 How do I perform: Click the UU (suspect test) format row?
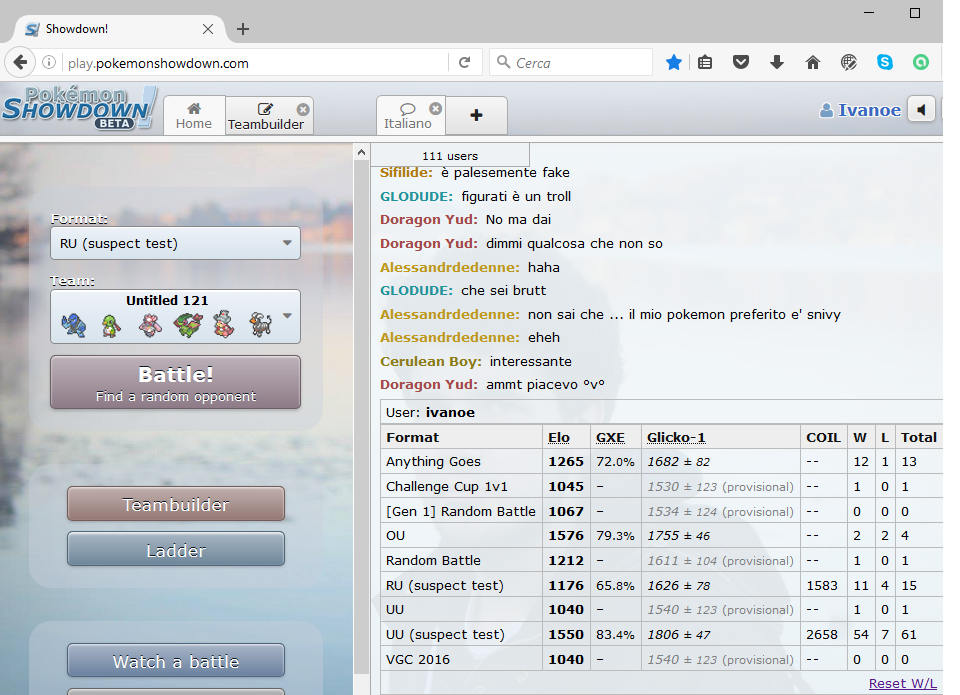coord(661,634)
